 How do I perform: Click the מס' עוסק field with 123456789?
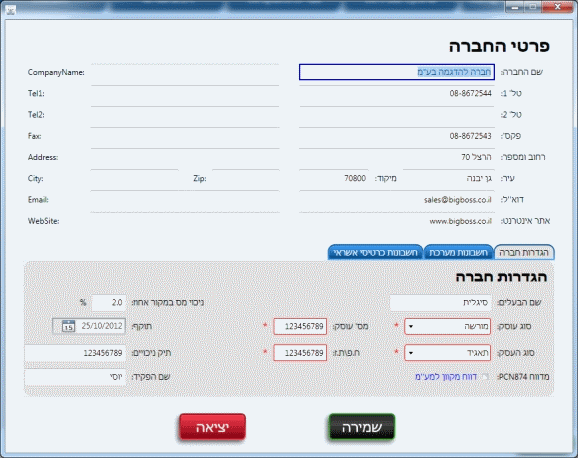coord(300,327)
